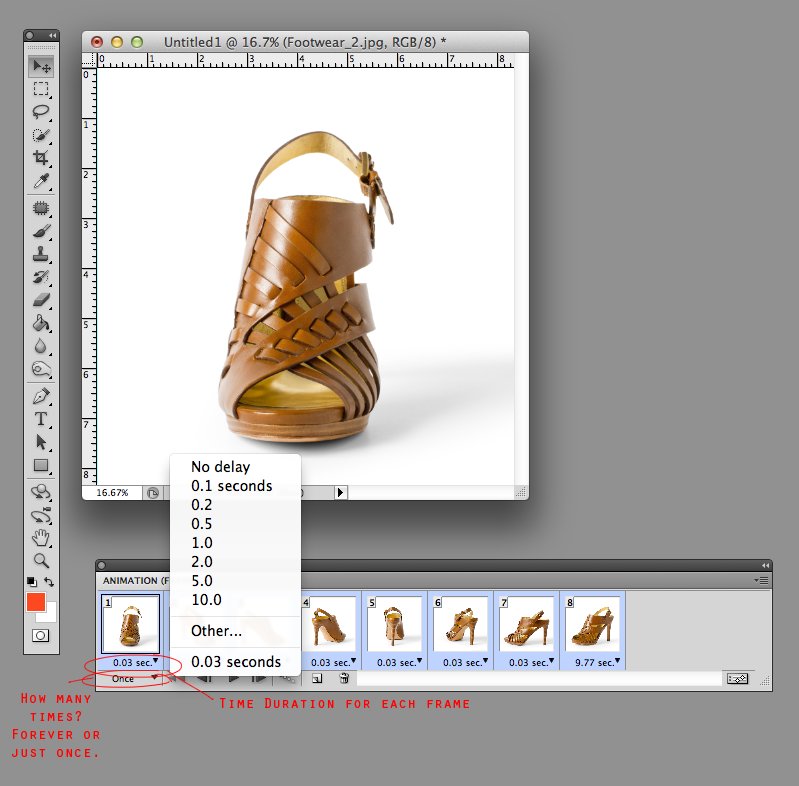Swap foreground and background colors

[x=49, y=581]
